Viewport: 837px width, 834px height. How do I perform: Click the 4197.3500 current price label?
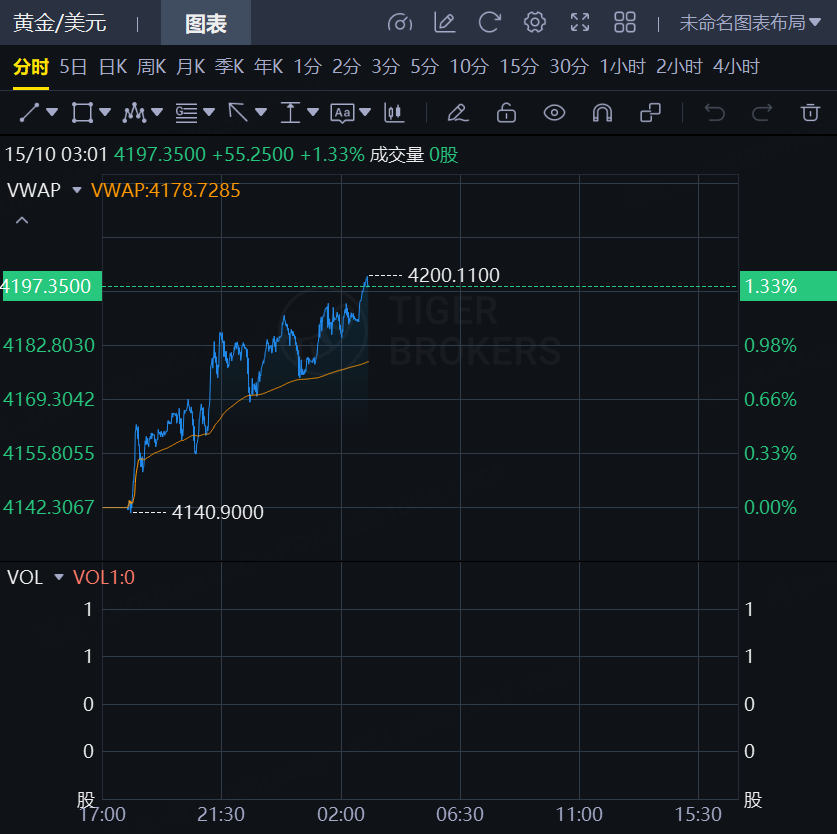pos(48,287)
